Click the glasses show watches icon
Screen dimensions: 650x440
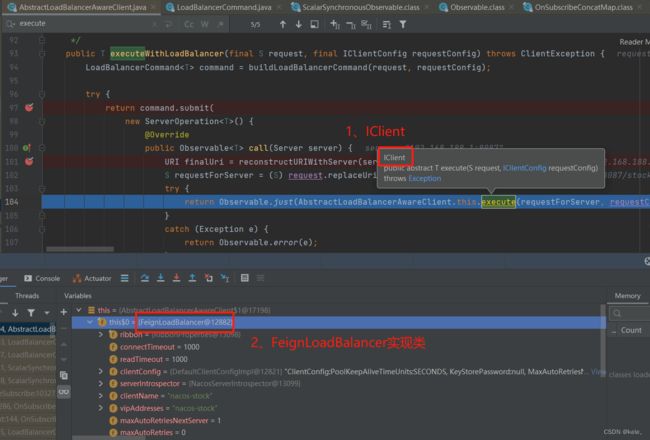point(63,391)
